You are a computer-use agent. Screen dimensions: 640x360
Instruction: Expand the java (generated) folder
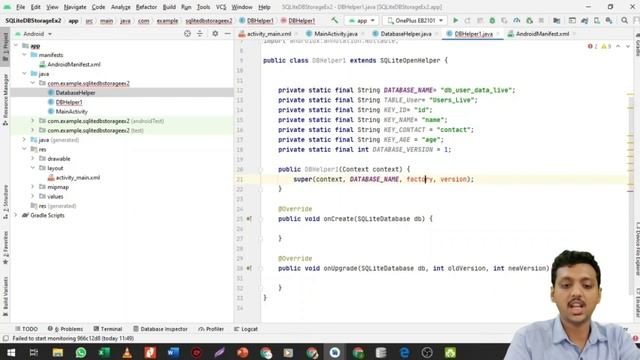(24, 140)
